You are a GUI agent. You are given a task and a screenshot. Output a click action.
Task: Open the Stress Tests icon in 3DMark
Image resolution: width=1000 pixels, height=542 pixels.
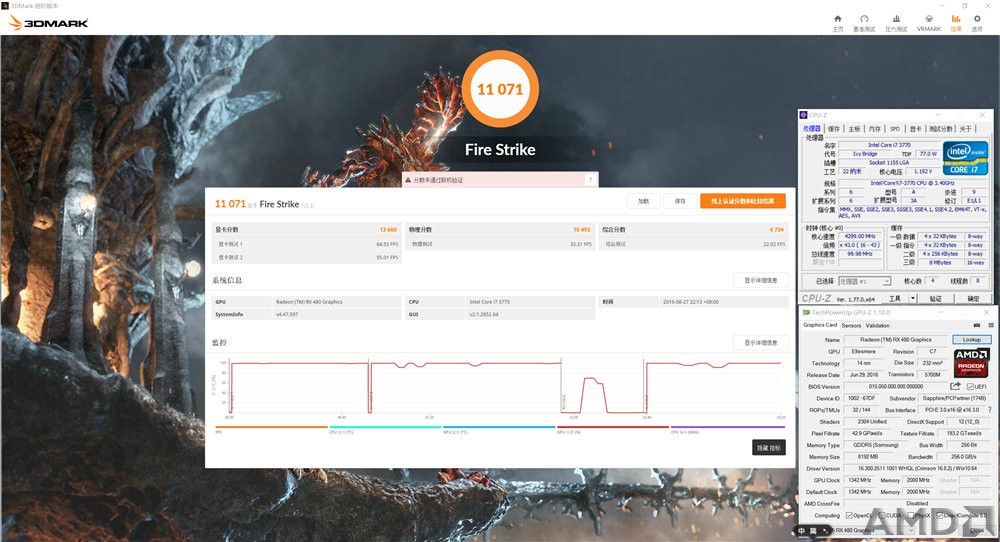click(x=896, y=19)
